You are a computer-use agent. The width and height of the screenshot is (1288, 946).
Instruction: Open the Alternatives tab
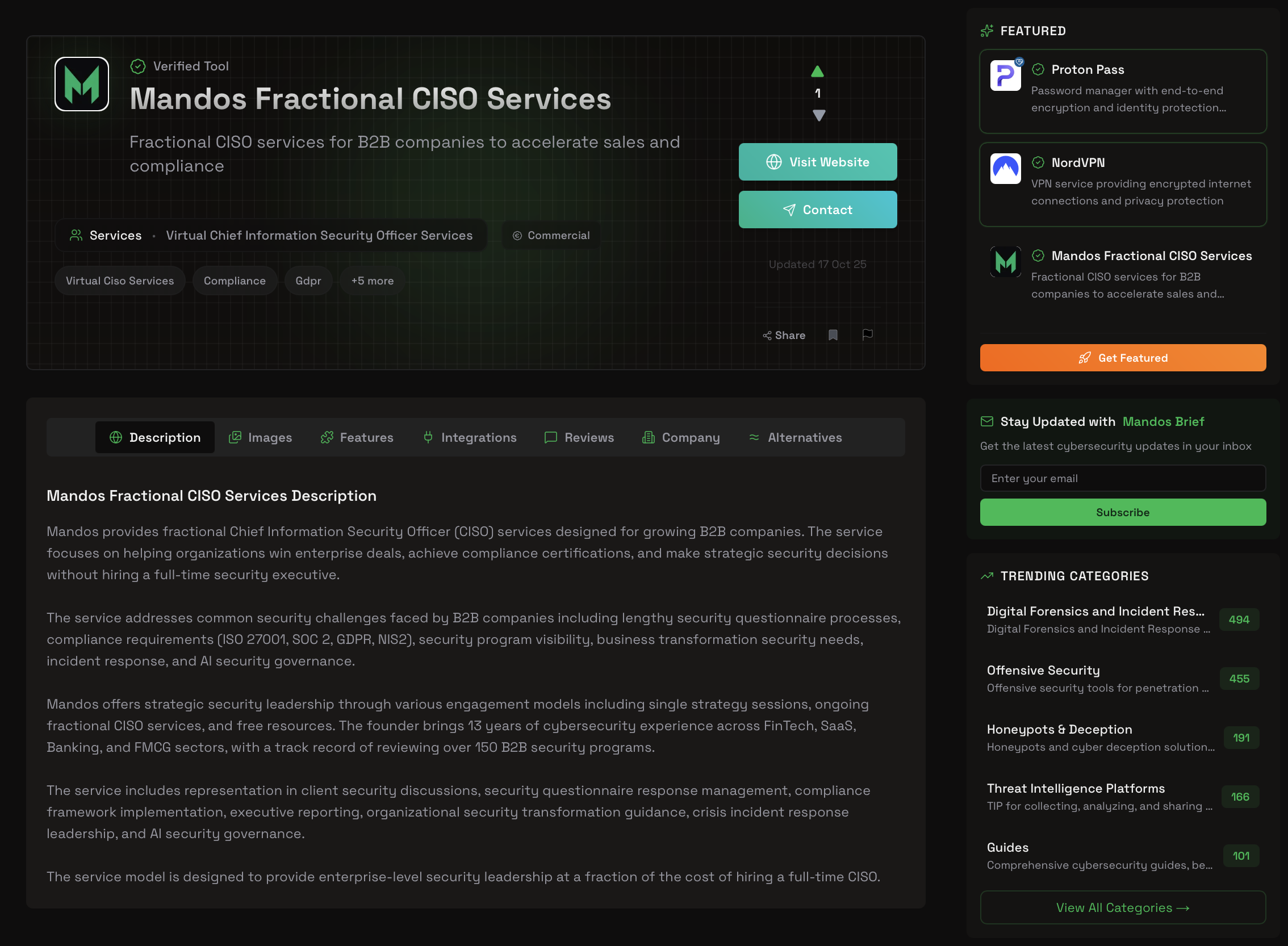pyautogui.click(x=796, y=437)
